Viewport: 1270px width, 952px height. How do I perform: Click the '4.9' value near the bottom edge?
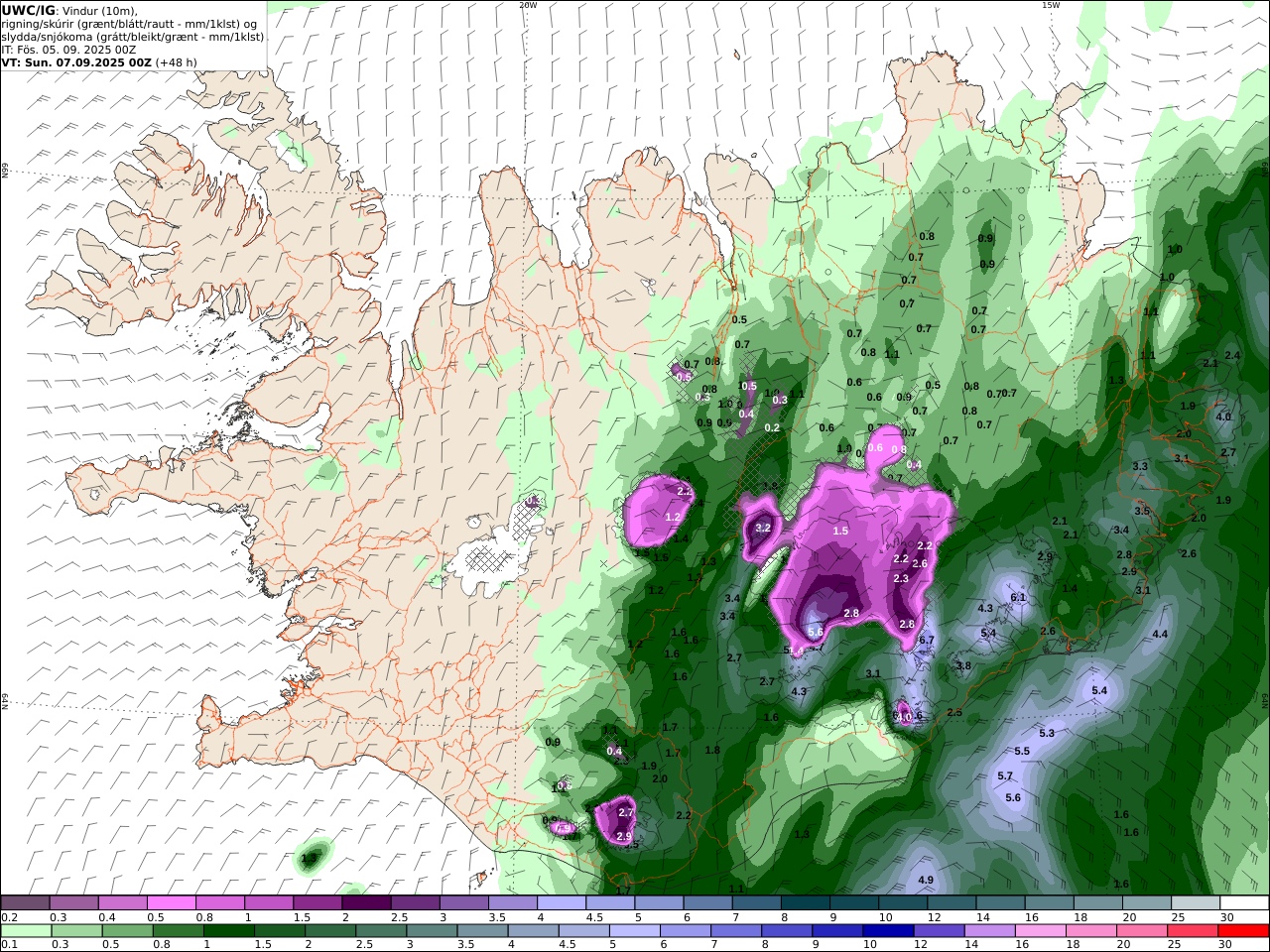pyautogui.click(x=926, y=881)
